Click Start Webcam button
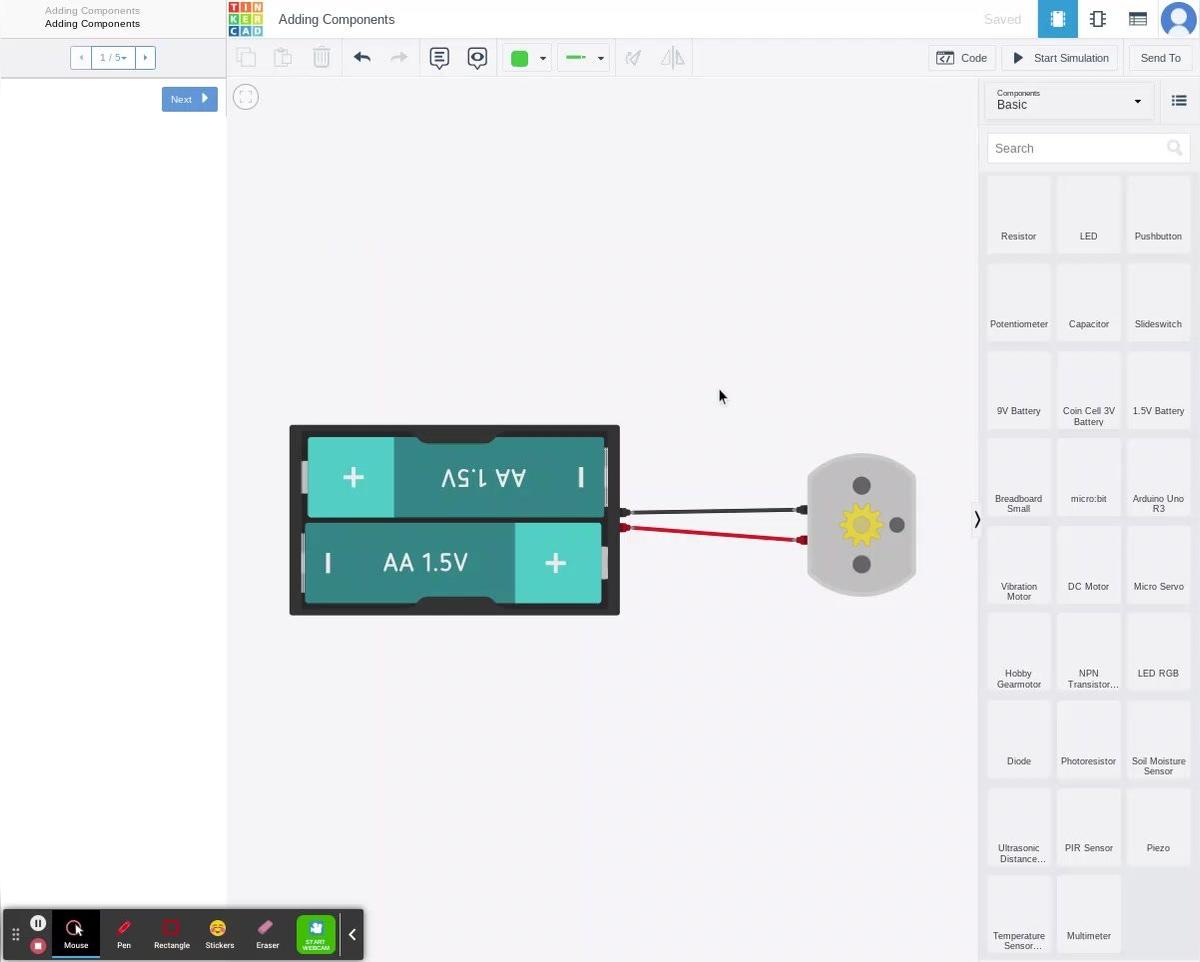Viewport: 1200px width, 962px height. point(316,934)
